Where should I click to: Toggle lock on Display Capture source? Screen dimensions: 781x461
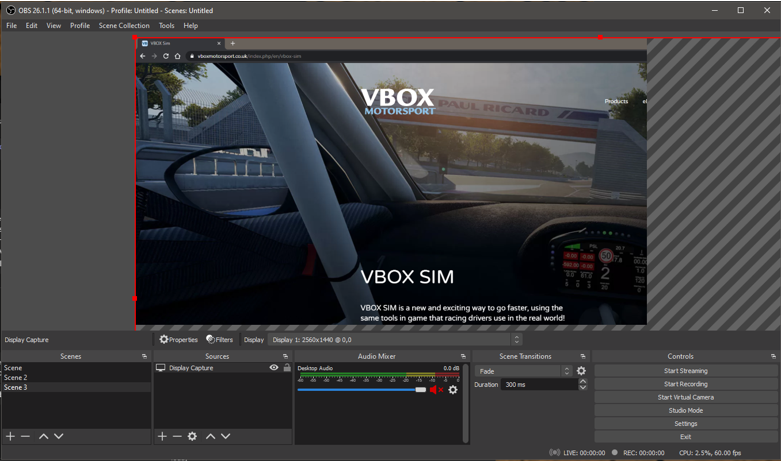pos(287,367)
